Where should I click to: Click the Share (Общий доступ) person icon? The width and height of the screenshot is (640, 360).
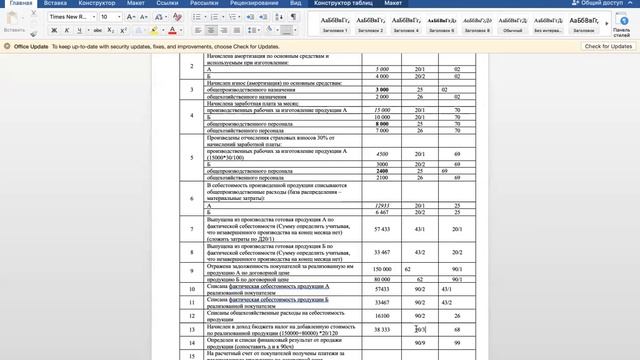pos(575,3)
